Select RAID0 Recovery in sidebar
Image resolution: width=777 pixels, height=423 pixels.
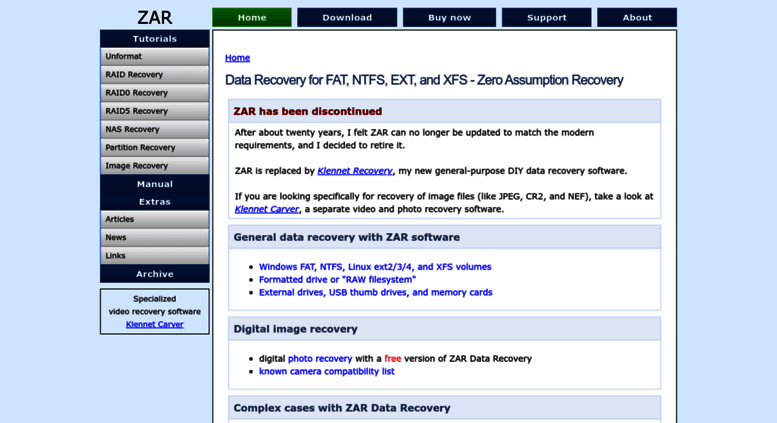click(x=155, y=93)
